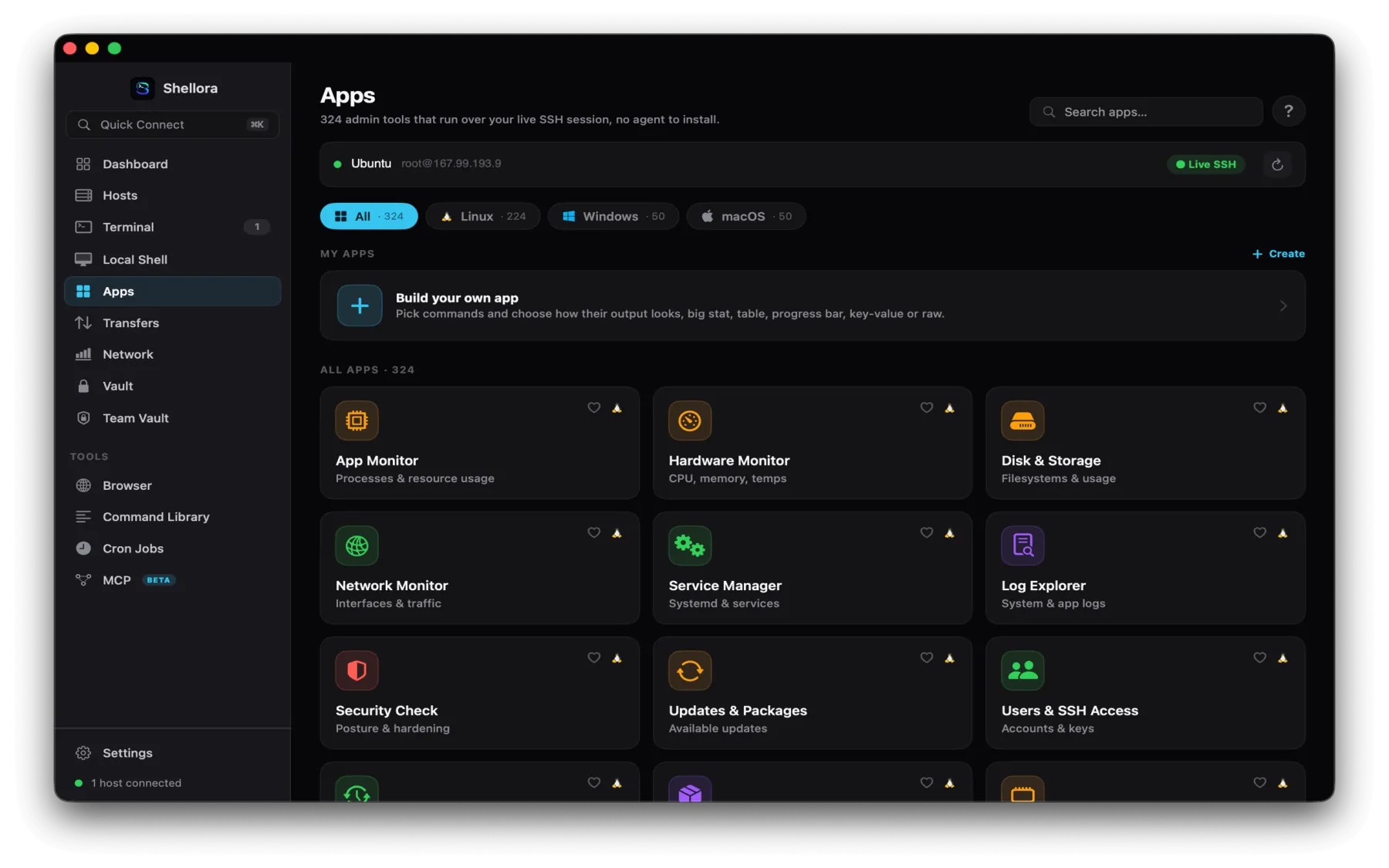Image resolution: width=1389 pixels, height=868 pixels.
Task: Click the Terminal badge showing 1
Action: pyautogui.click(x=257, y=227)
